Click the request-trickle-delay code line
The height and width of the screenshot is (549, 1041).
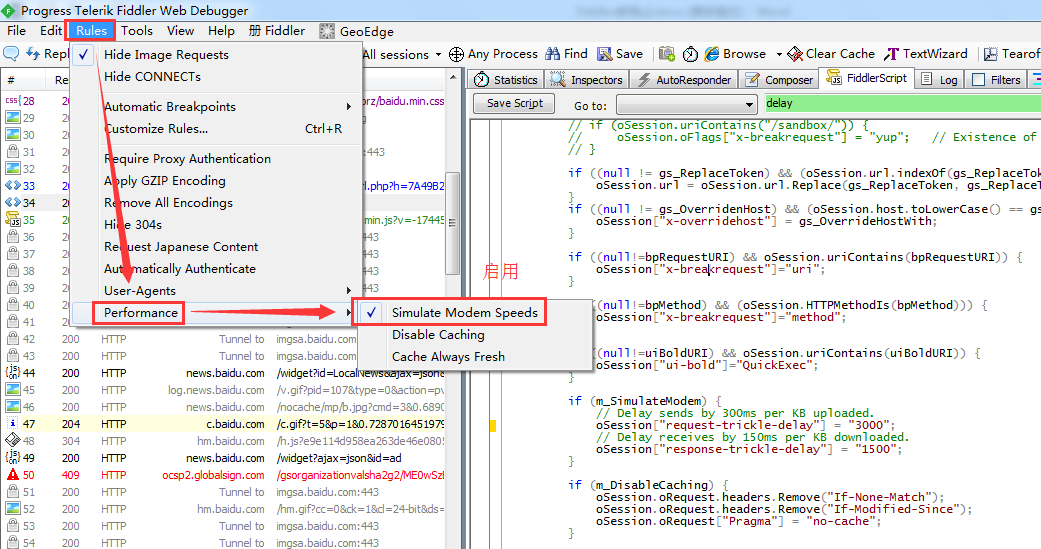(x=745, y=426)
